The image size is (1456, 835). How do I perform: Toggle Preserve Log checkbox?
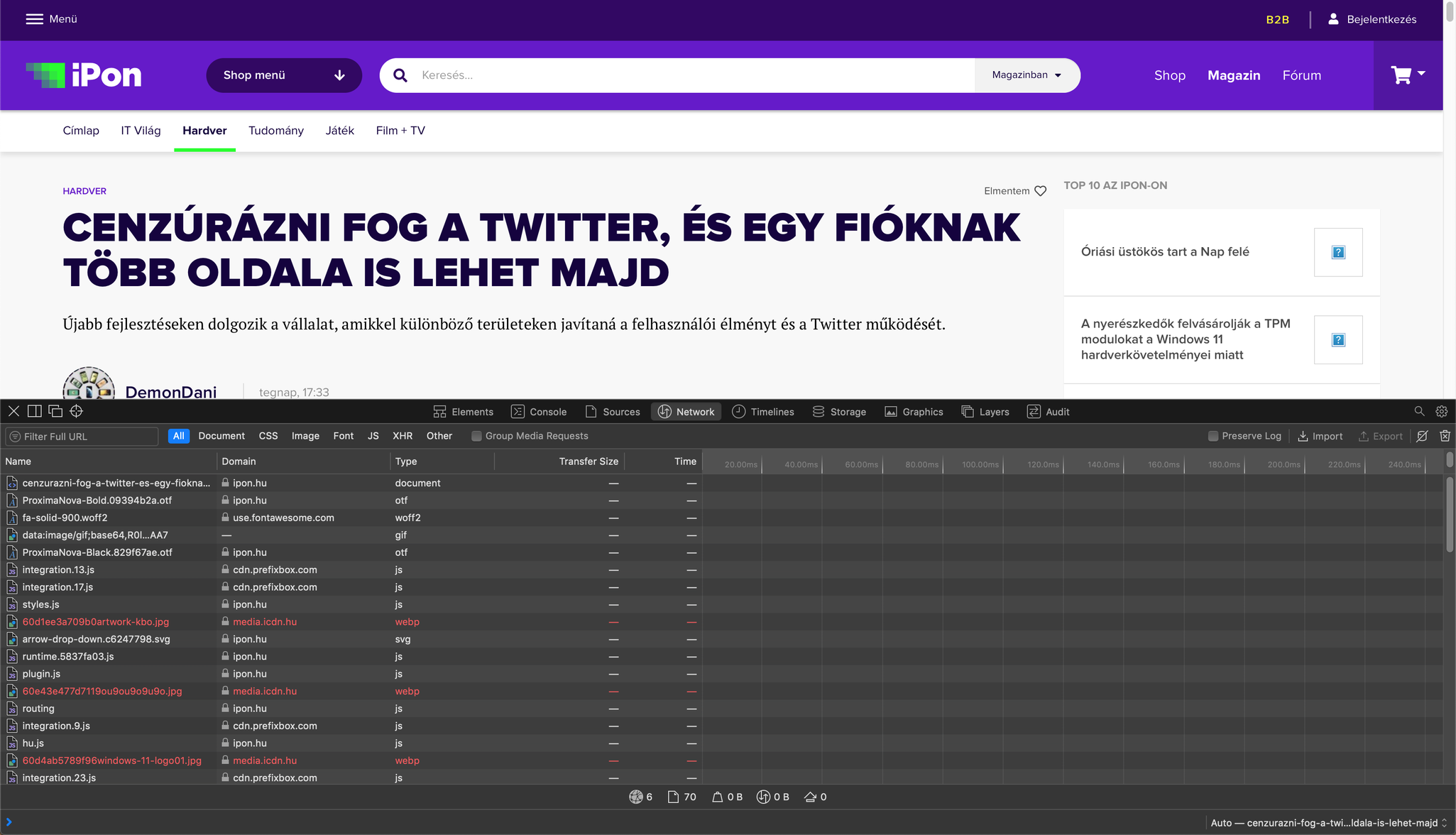1213,436
